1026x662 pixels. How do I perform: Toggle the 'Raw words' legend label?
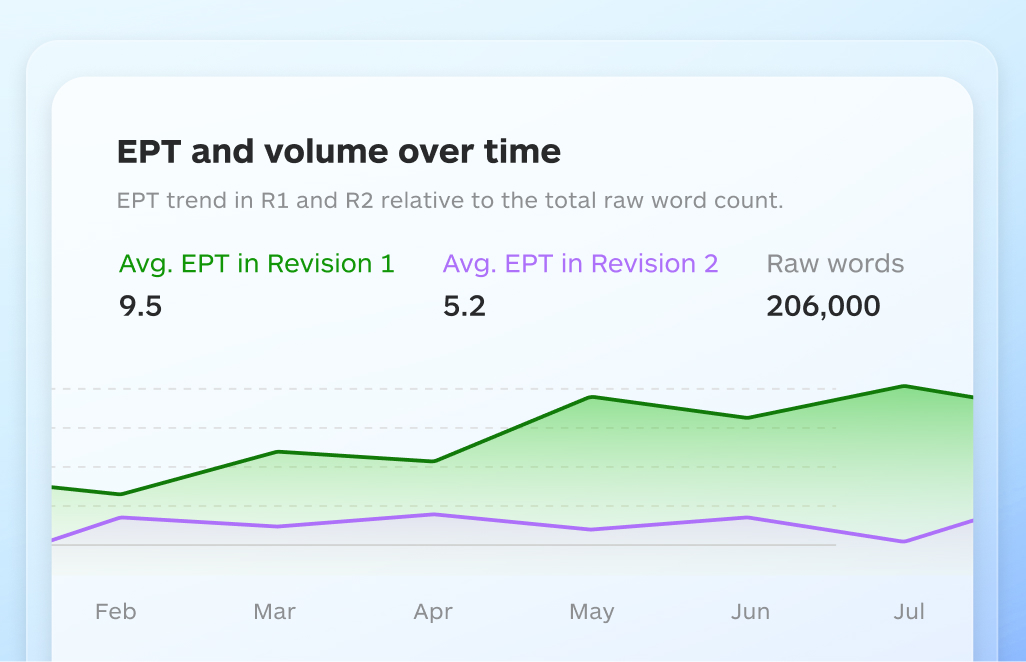(835, 264)
